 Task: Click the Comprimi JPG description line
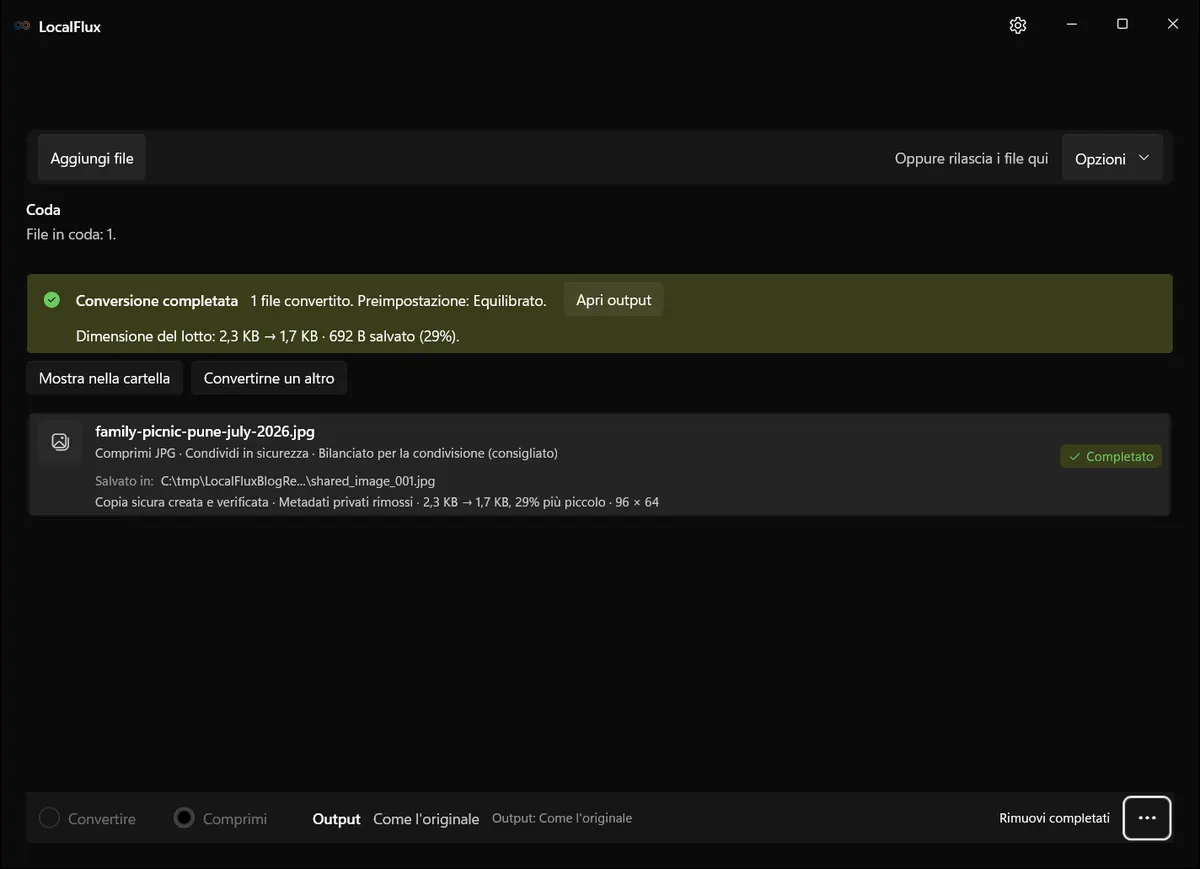point(326,453)
